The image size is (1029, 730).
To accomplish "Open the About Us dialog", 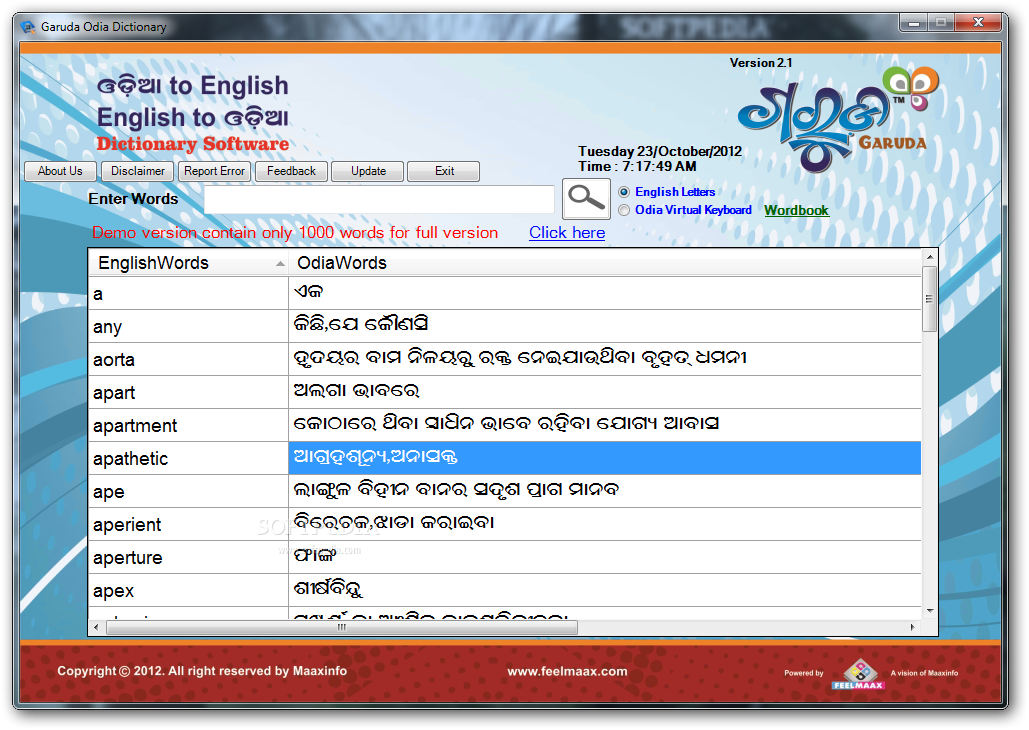I will [60, 171].
